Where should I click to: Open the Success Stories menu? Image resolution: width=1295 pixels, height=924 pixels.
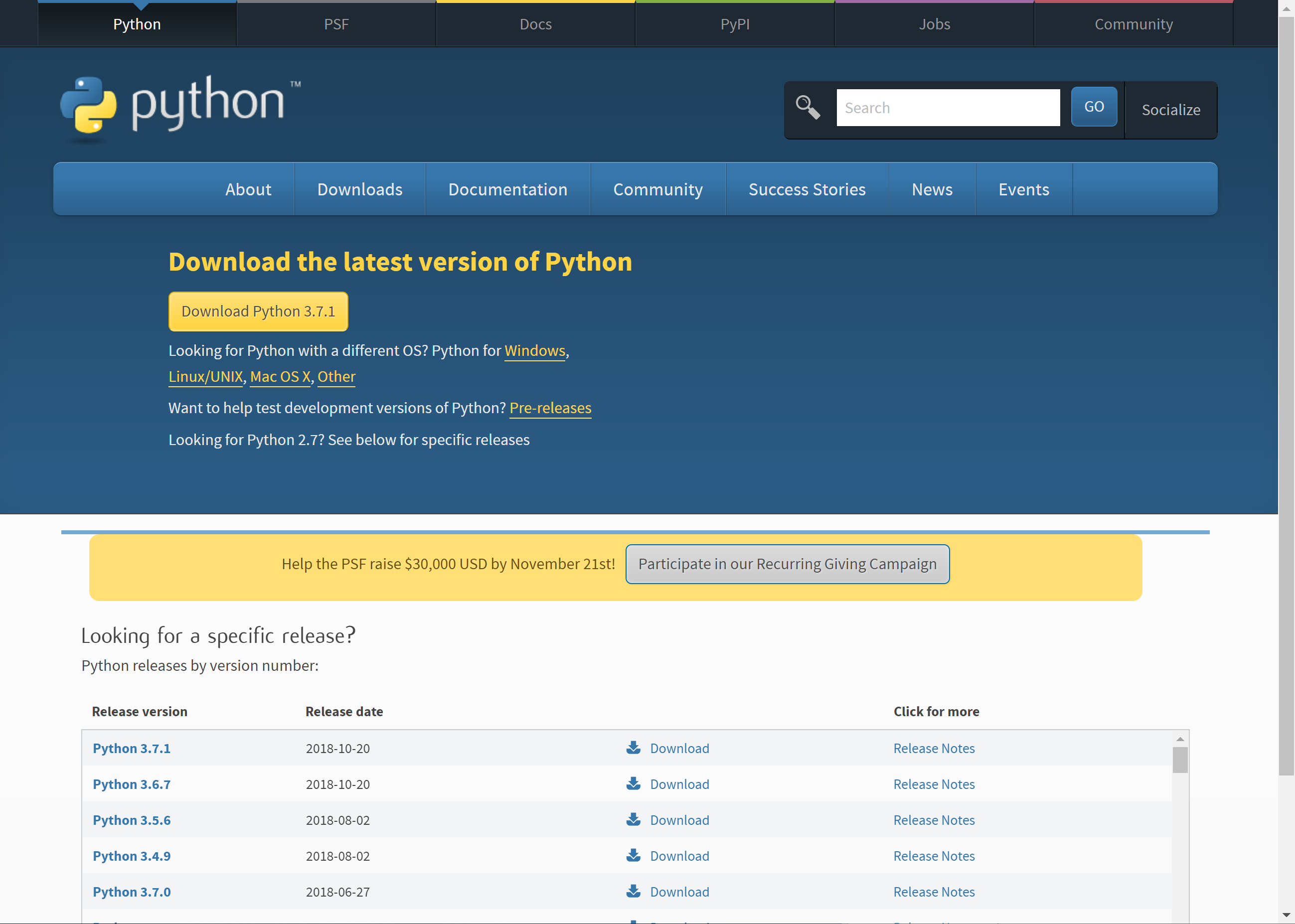click(807, 189)
